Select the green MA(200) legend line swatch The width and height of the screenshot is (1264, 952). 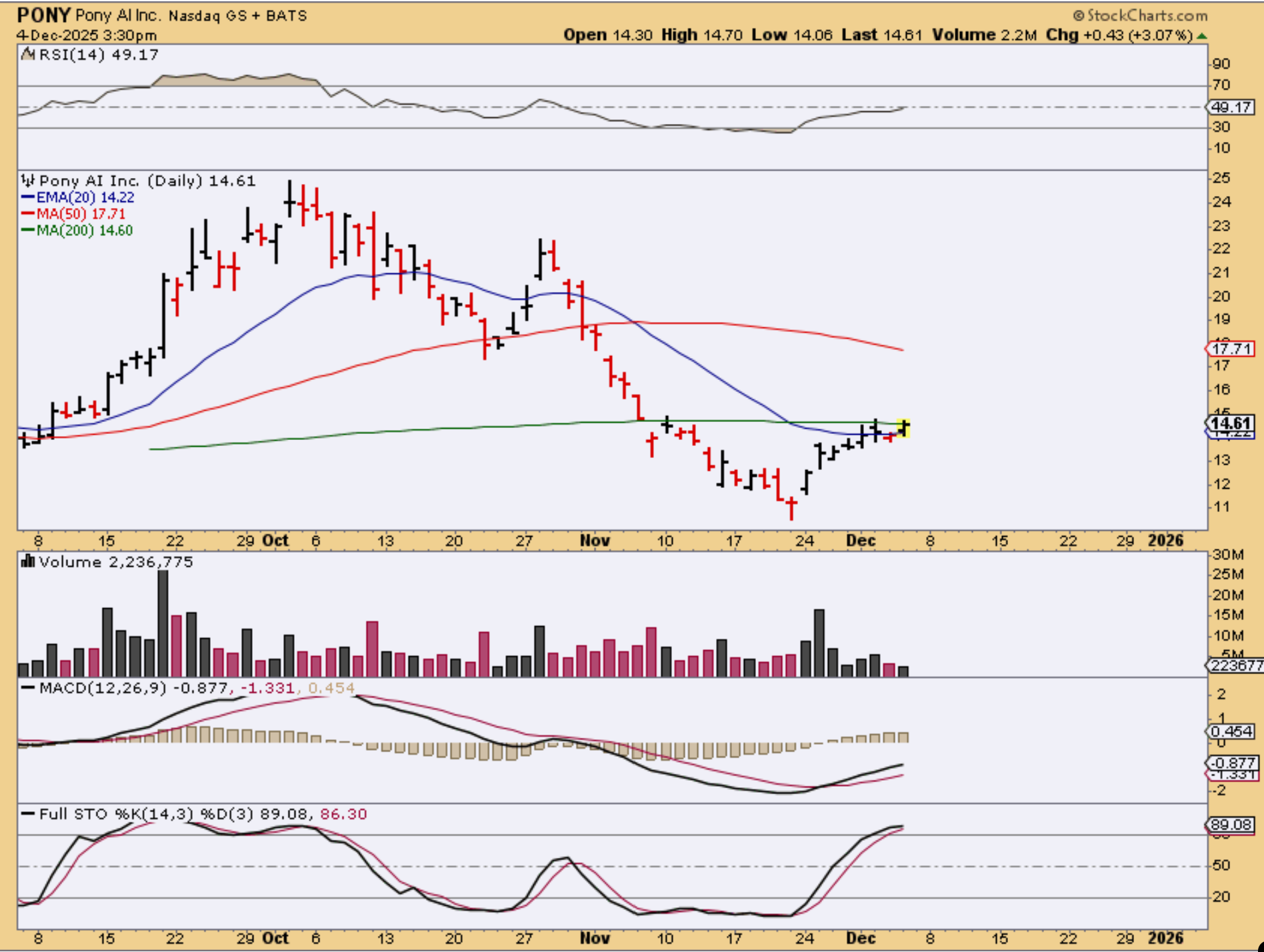tap(28, 231)
